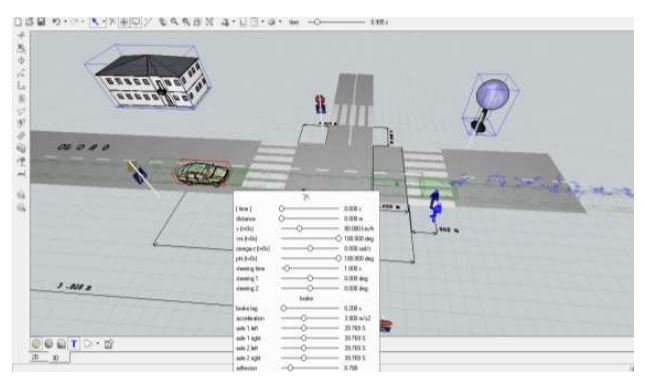Click the first magnifier zoom icon
645x378 pixels.
coord(175,22)
